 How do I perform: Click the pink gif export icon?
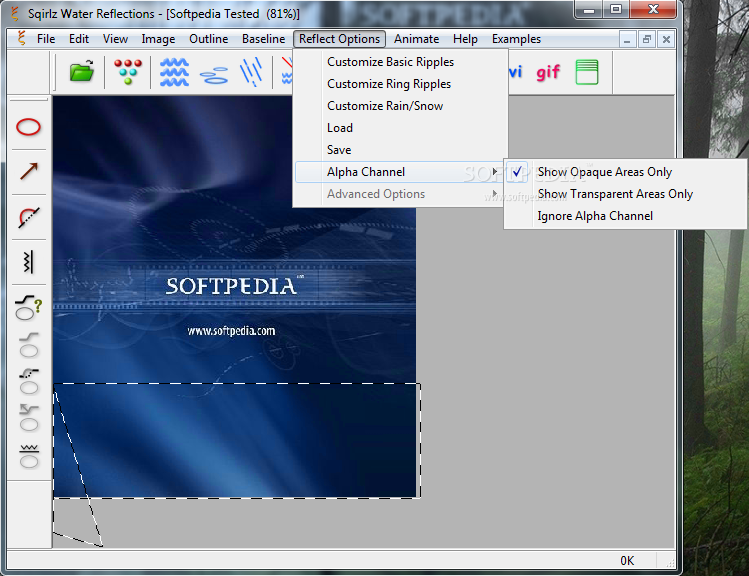tap(548, 73)
